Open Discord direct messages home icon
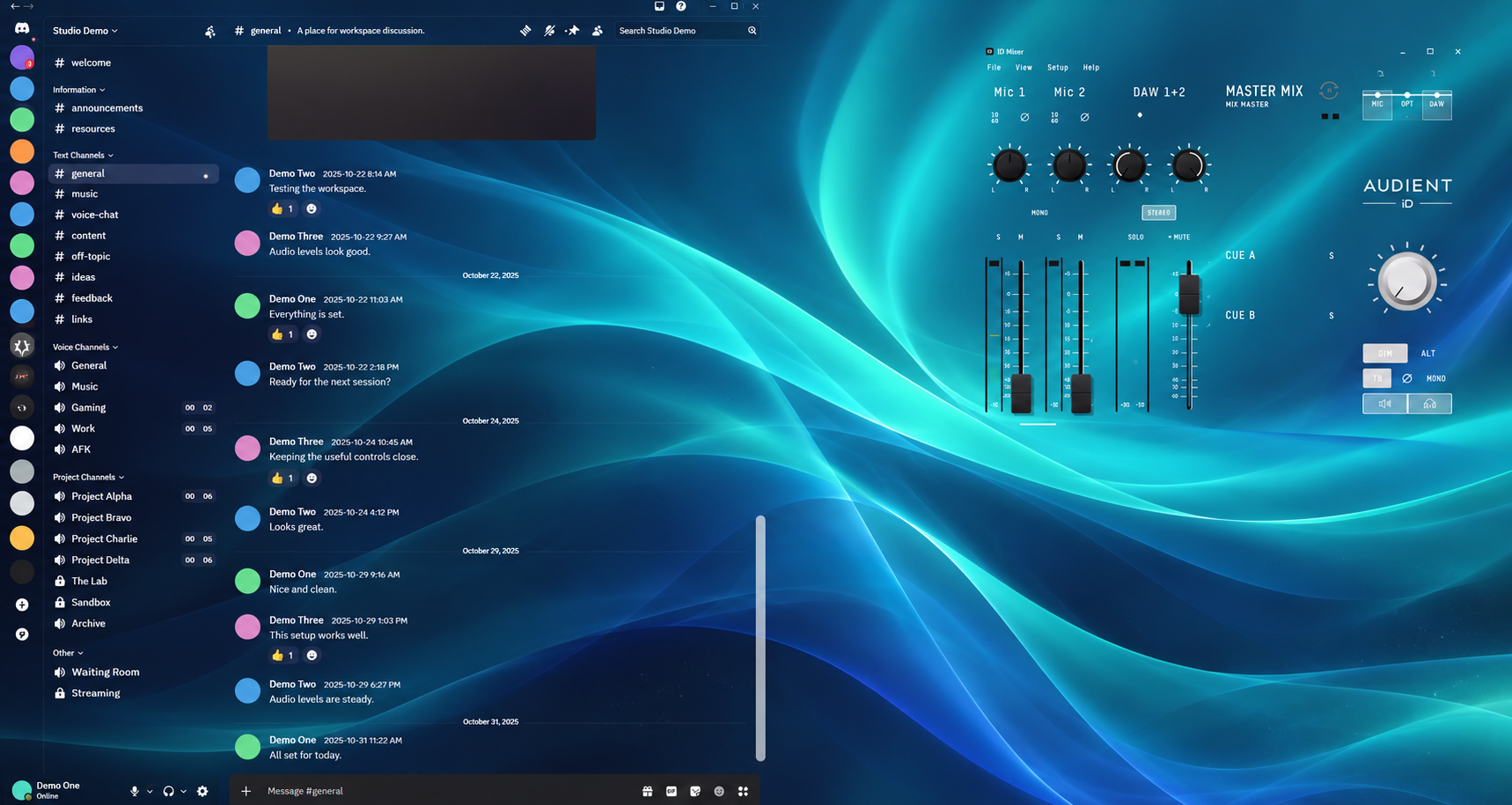This screenshot has width=1512, height=805. tap(22, 29)
